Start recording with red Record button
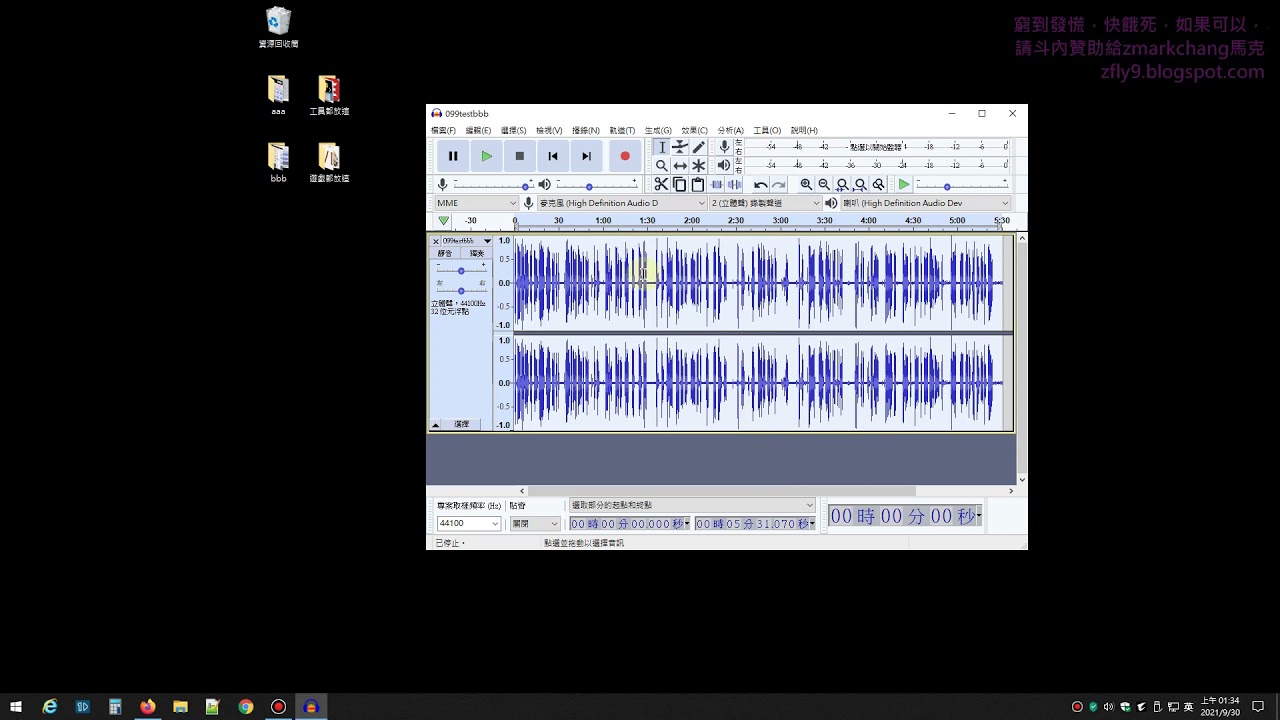 [x=625, y=156]
